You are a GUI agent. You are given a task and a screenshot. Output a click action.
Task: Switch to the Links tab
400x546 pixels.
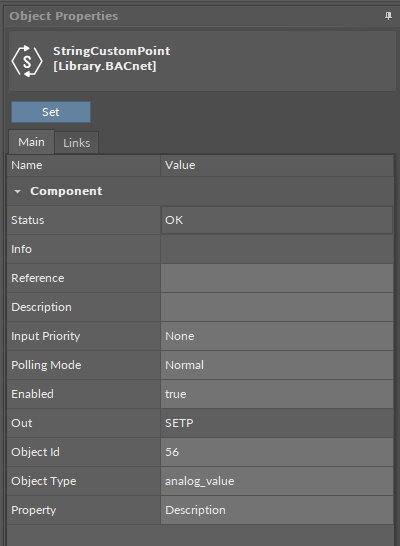click(77, 143)
